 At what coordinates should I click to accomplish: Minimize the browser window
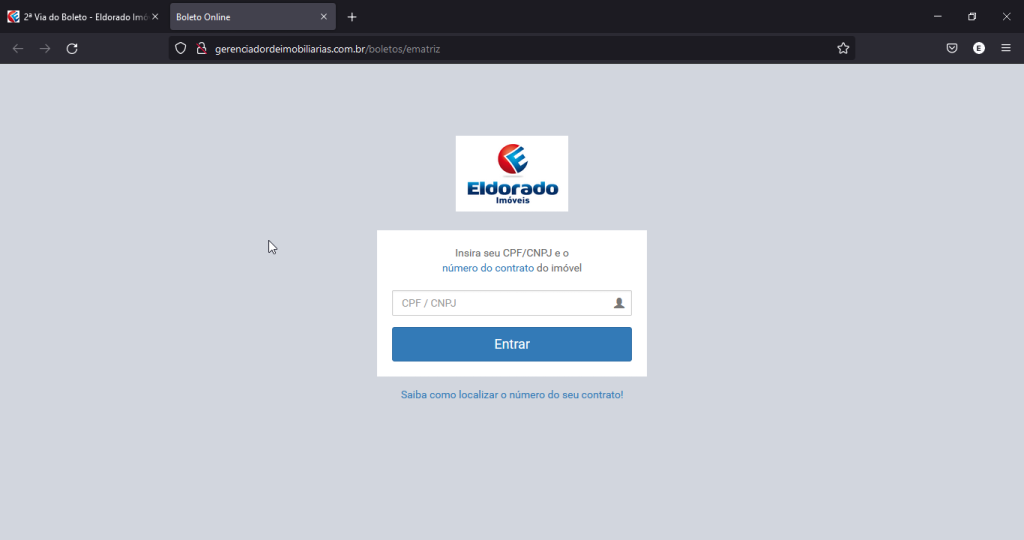(938, 17)
